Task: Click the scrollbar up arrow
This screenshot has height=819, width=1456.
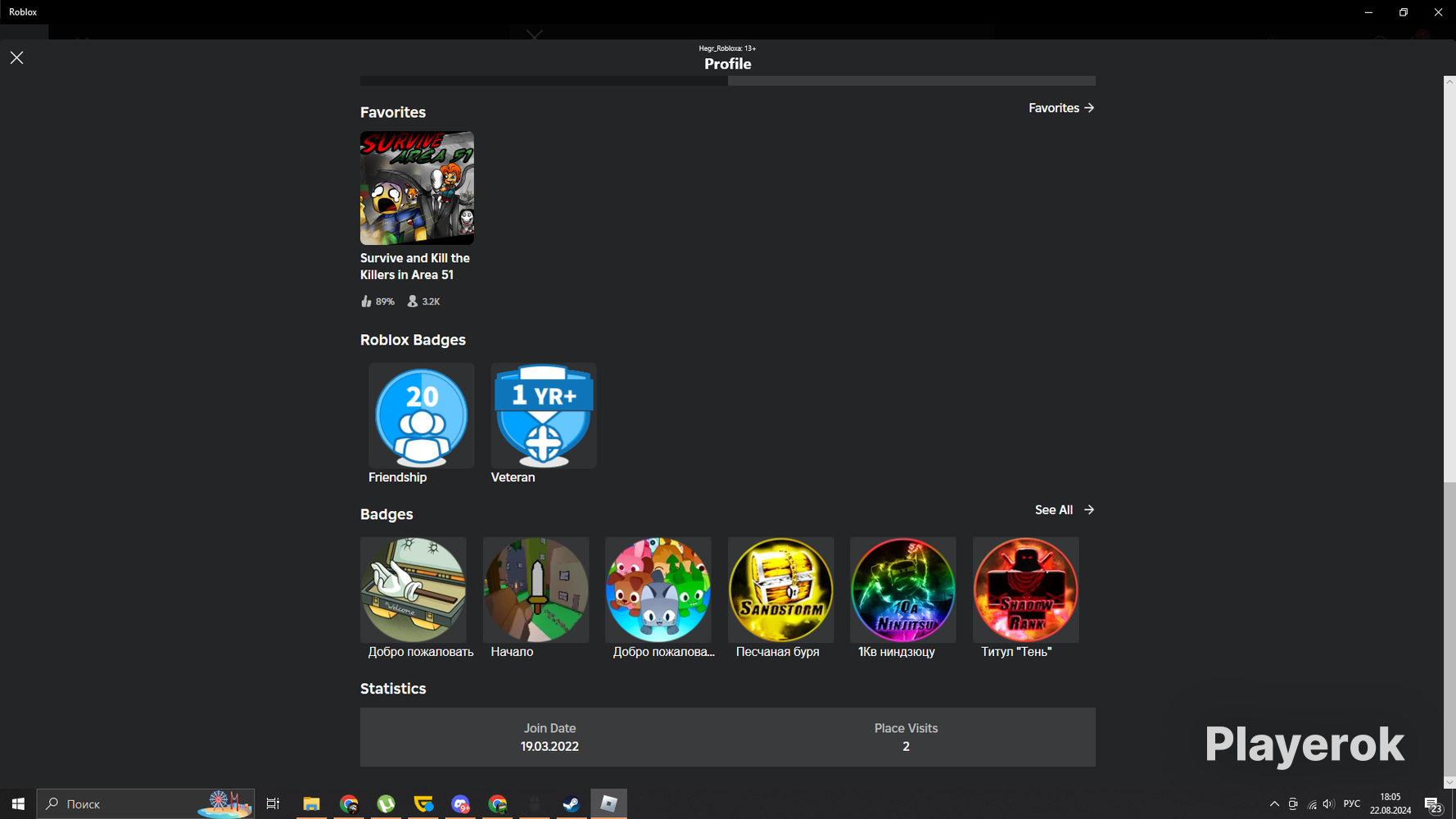Action: [1449, 81]
